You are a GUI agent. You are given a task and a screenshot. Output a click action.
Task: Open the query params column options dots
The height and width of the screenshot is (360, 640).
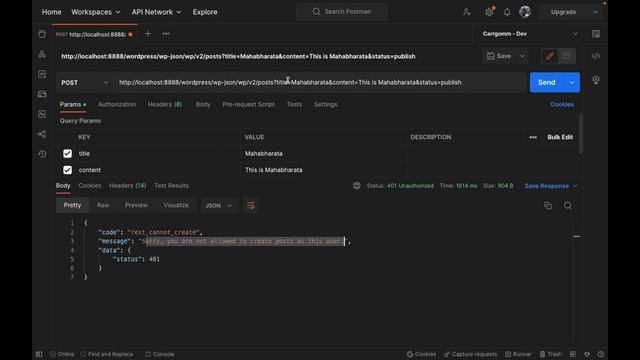coord(533,137)
